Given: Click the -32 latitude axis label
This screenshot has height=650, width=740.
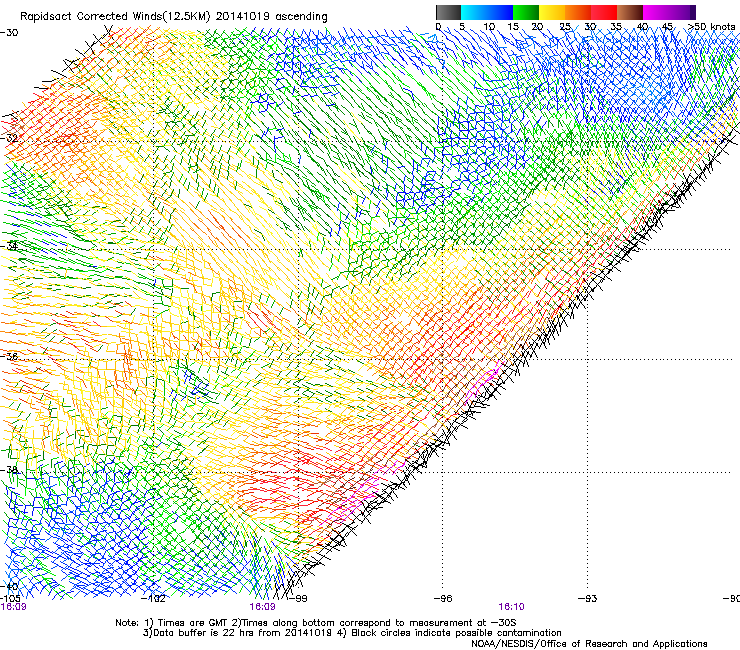Looking at the screenshot, I should point(9,138).
